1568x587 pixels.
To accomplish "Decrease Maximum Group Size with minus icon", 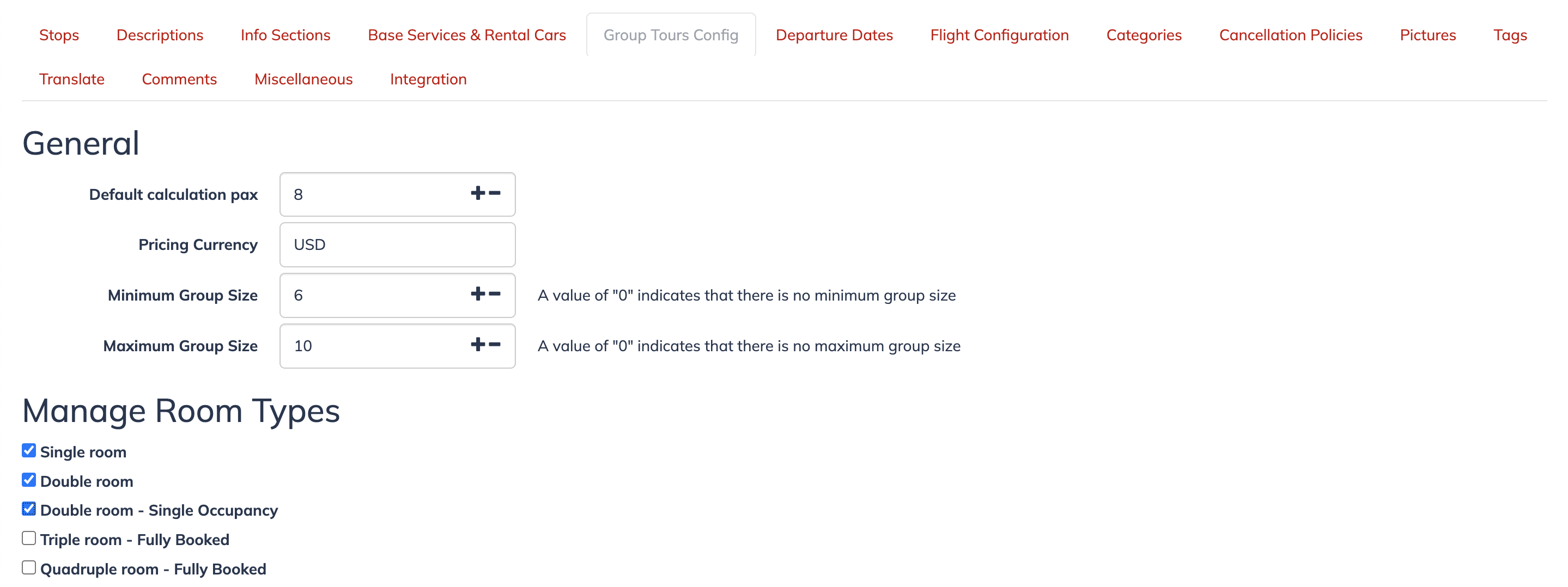I will tap(495, 345).
